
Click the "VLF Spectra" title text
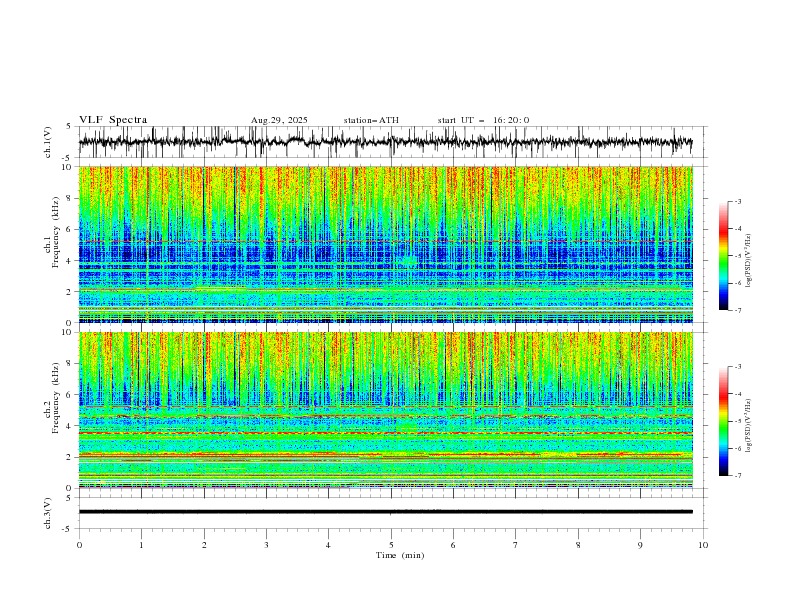click(113, 120)
